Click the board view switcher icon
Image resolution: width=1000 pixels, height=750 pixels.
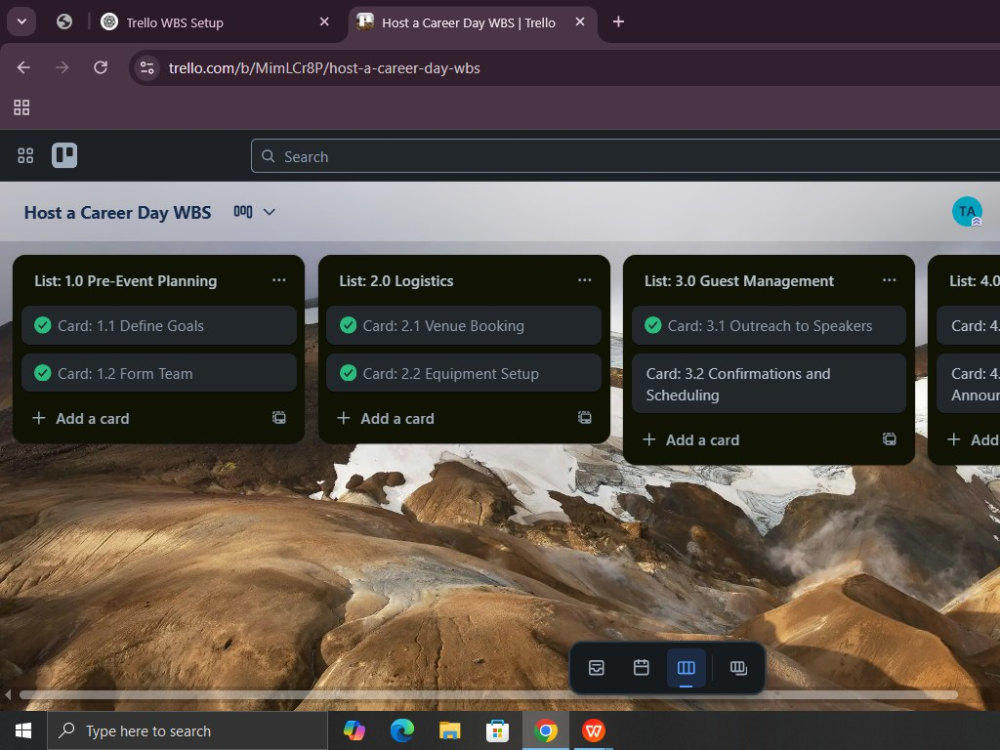(243, 212)
